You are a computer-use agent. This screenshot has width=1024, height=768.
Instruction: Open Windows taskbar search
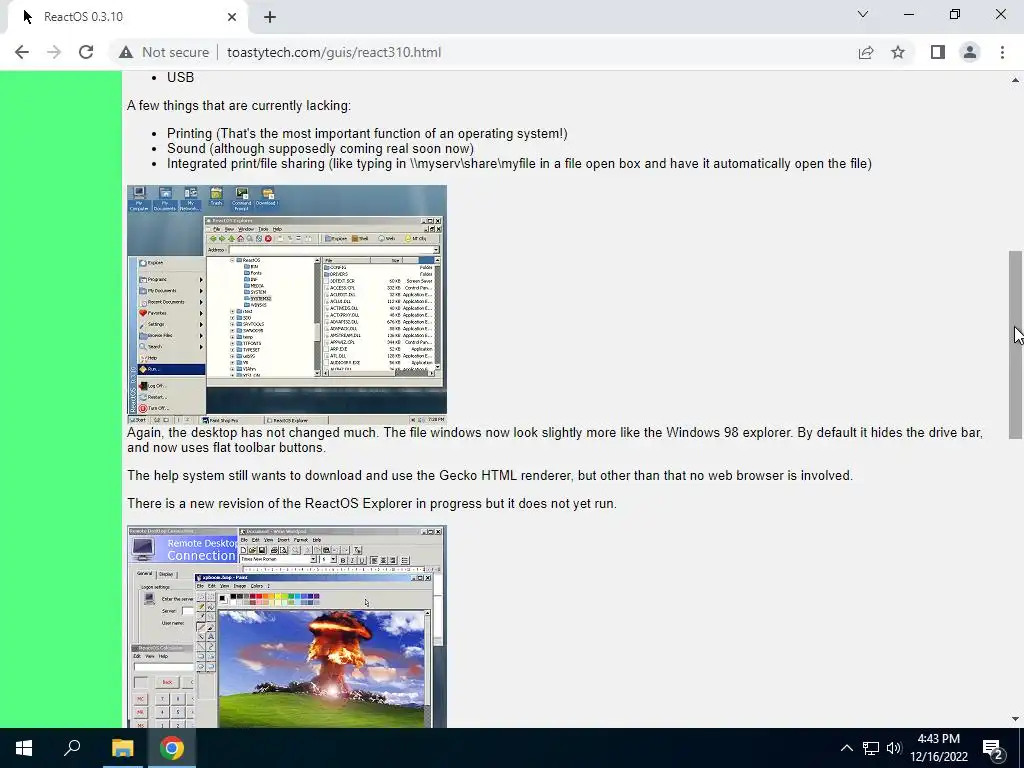point(72,748)
